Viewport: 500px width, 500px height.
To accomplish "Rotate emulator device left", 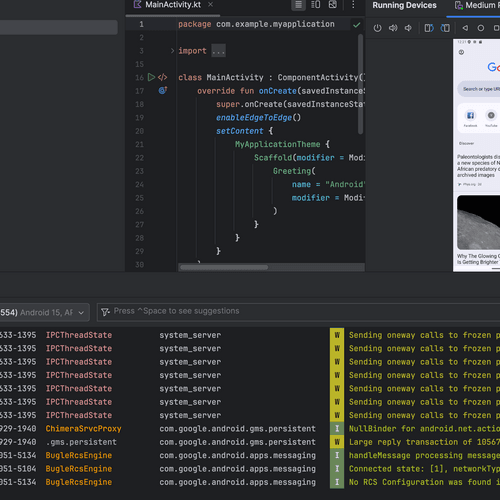I will pyautogui.click(x=429, y=28).
